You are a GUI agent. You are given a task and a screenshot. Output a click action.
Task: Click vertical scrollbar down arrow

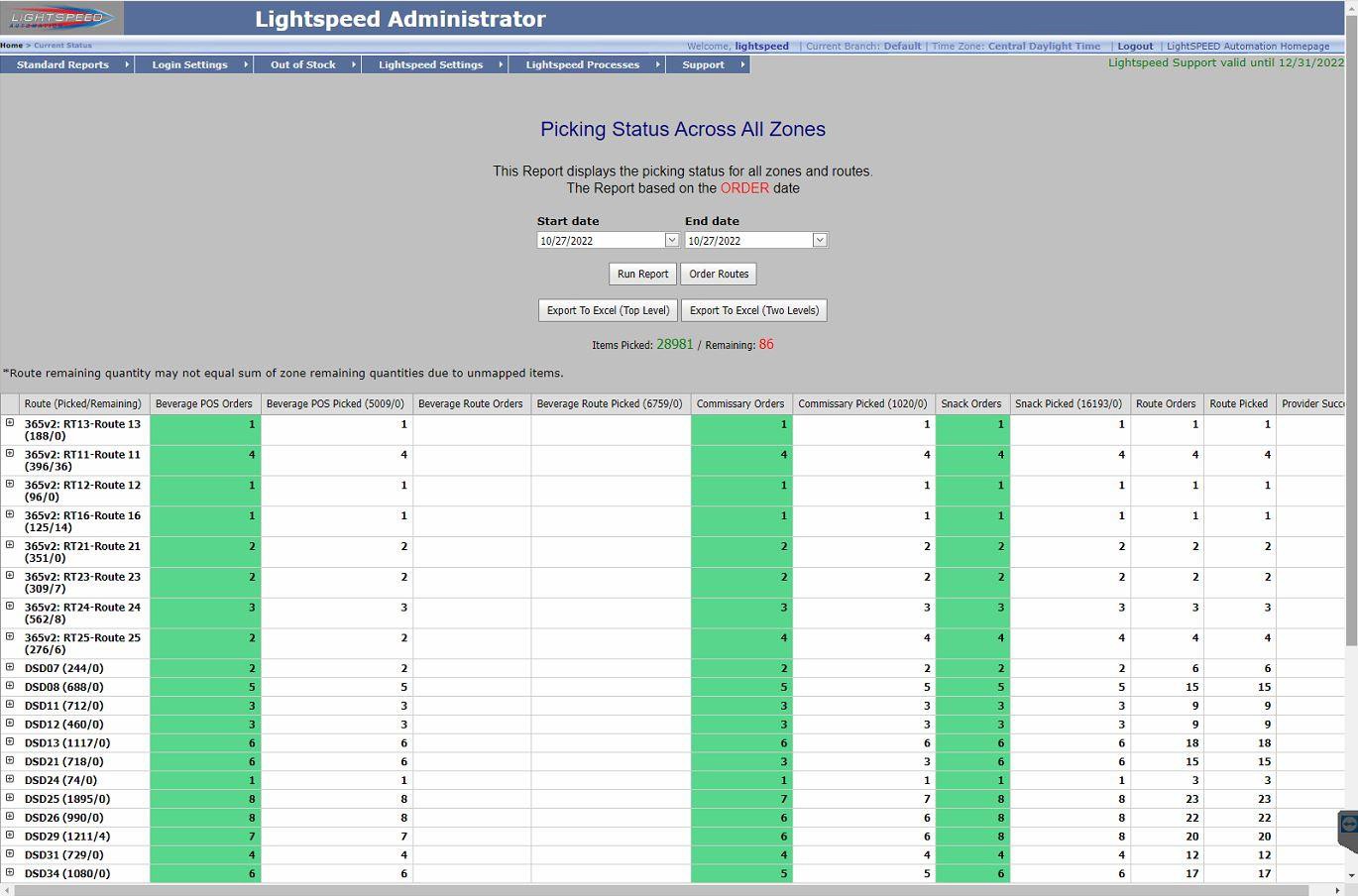tap(1351, 876)
